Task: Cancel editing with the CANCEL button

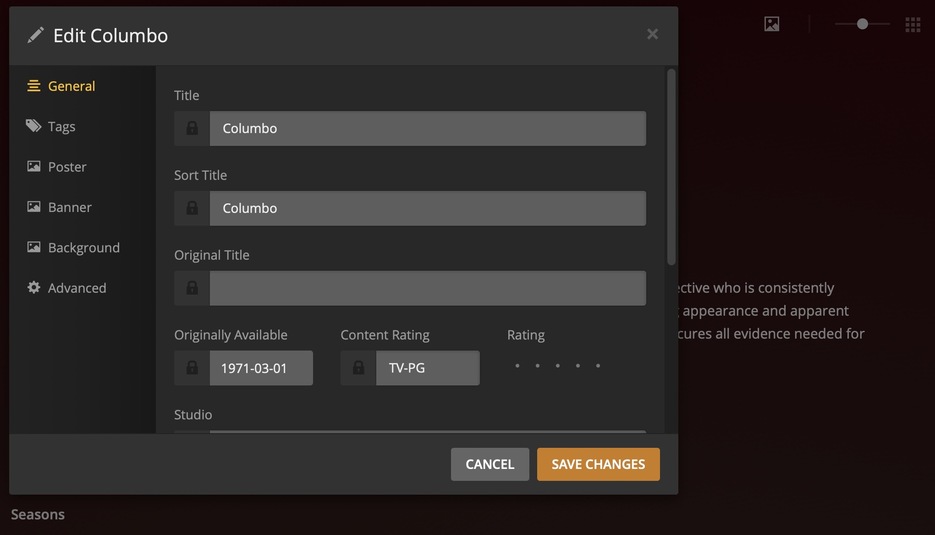Action: tap(490, 464)
